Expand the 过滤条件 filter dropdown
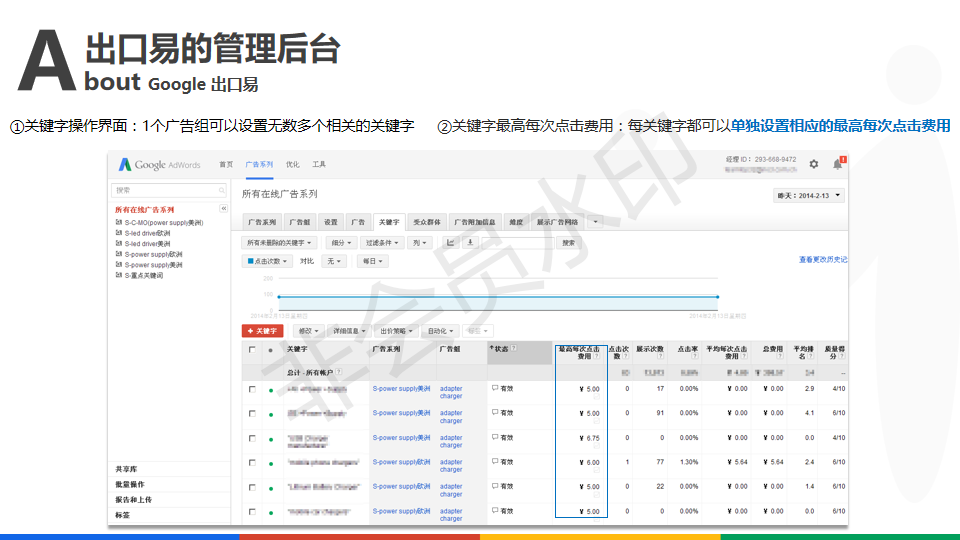Screen dimensions: 960x540 tap(381, 242)
